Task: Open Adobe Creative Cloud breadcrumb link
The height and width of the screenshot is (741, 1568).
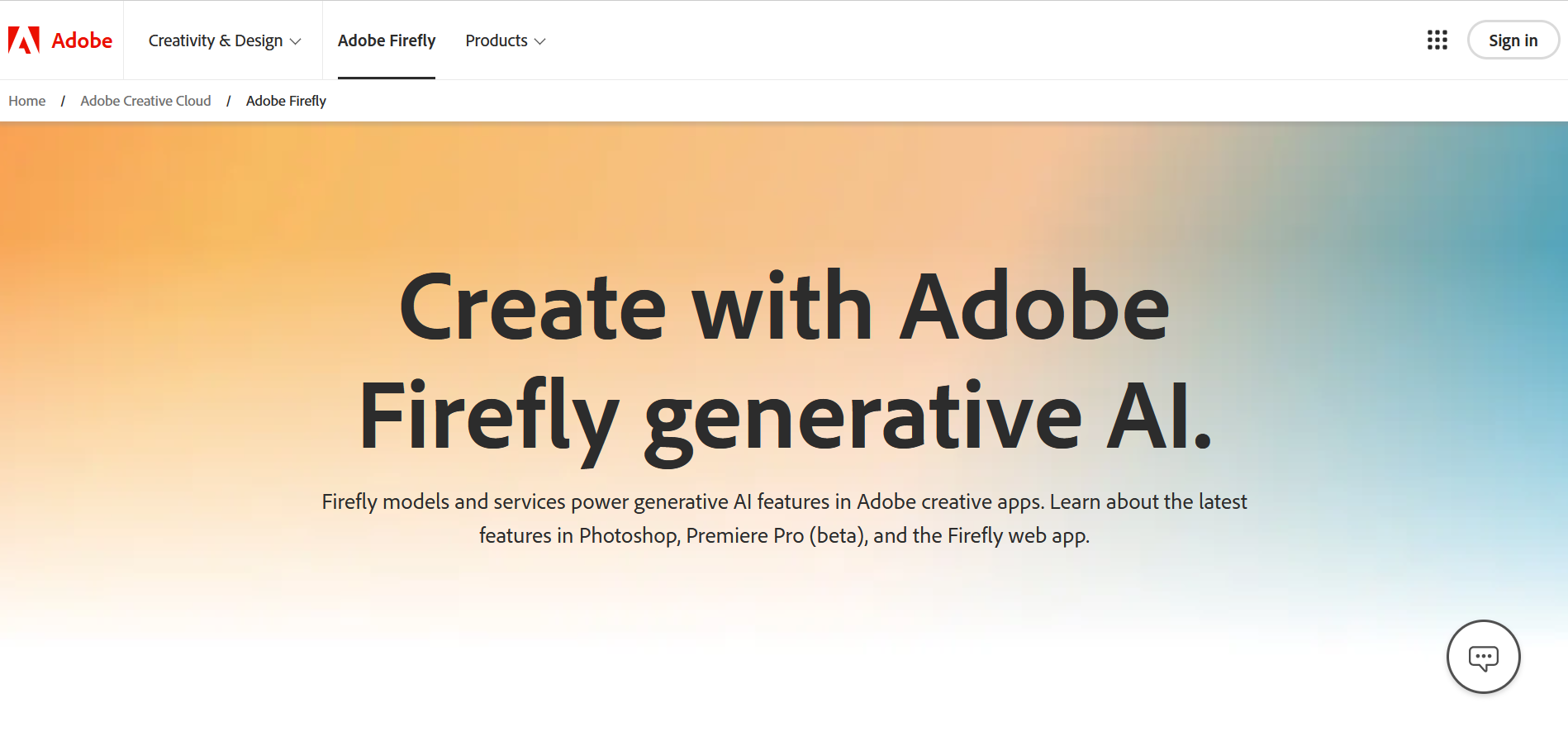Action: tap(145, 101)
